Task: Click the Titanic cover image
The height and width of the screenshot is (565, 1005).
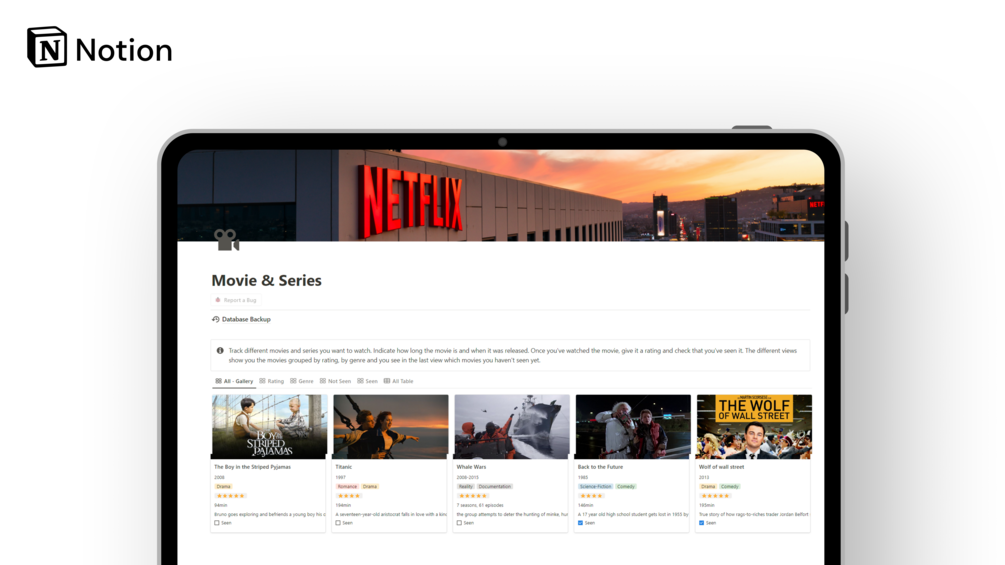Action: [x=390, y=427]
